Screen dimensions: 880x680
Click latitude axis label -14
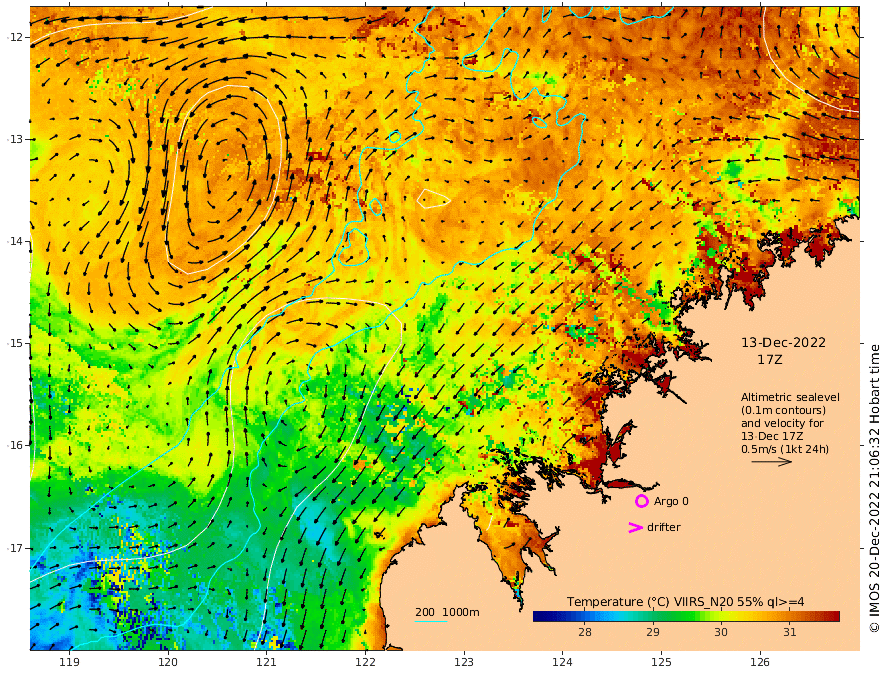click(x=15, y=241)
